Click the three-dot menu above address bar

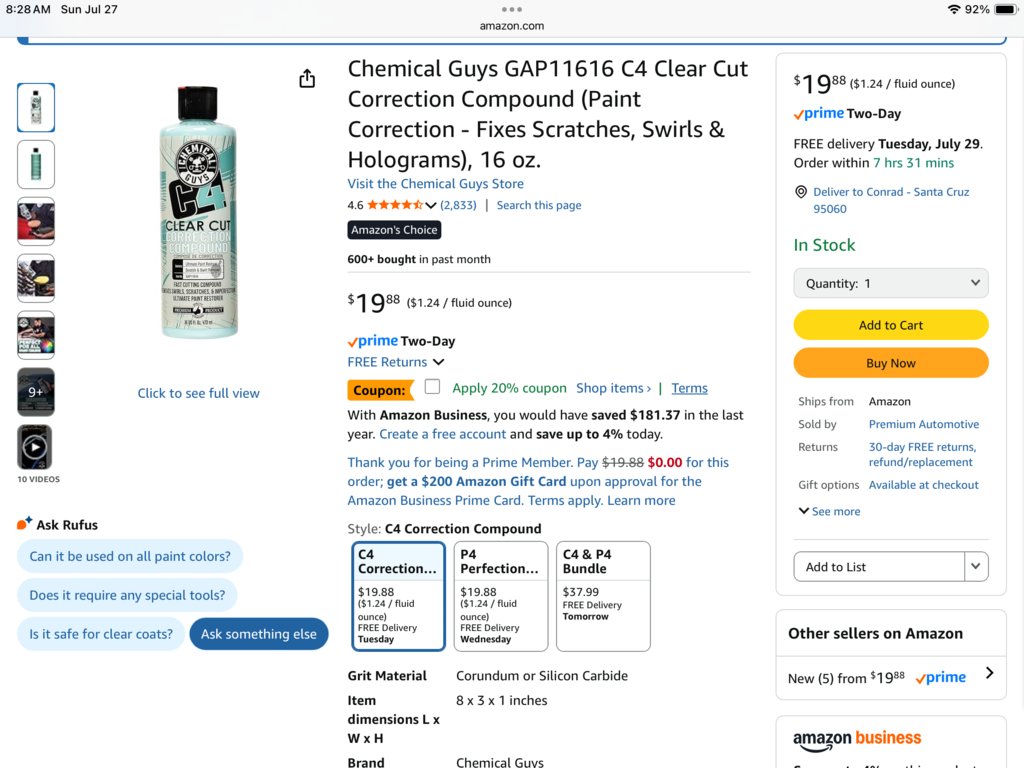(x=511, y=9)
